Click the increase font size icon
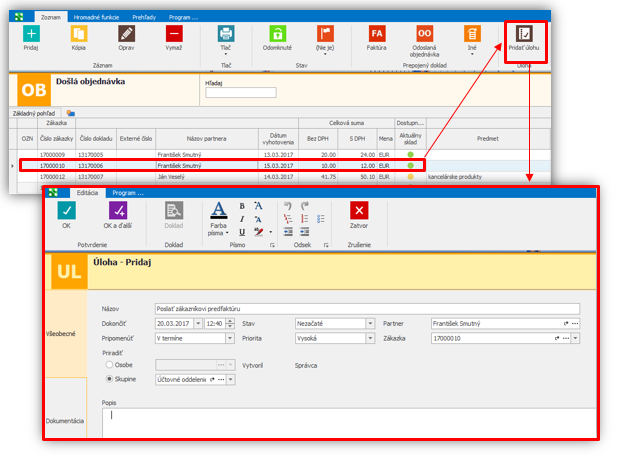The width and height of the screenshot is (620, 458). point(258,206)
